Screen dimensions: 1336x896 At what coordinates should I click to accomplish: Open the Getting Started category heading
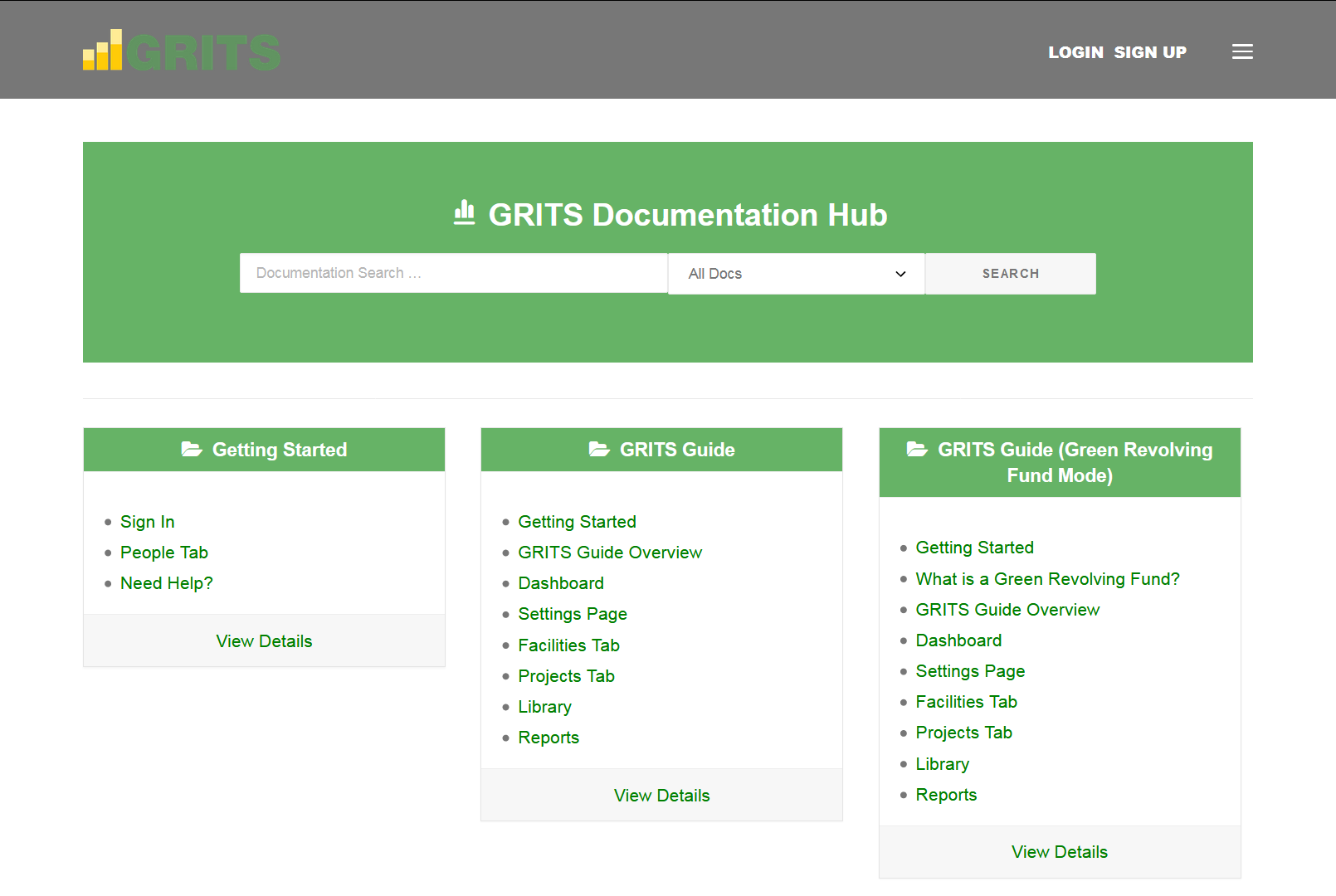point(280,450)
